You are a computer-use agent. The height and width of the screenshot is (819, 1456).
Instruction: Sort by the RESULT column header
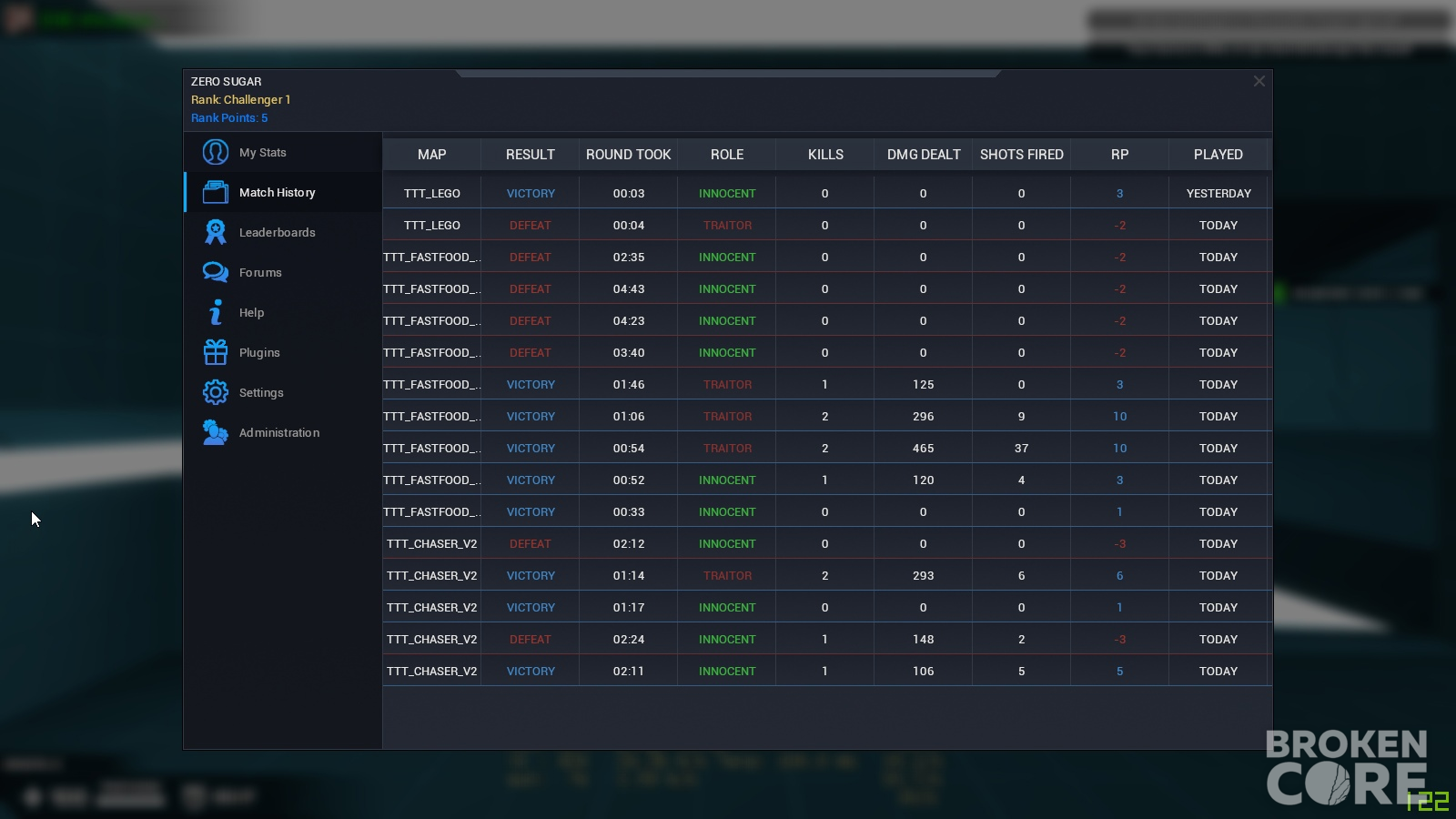pos(531,155)
